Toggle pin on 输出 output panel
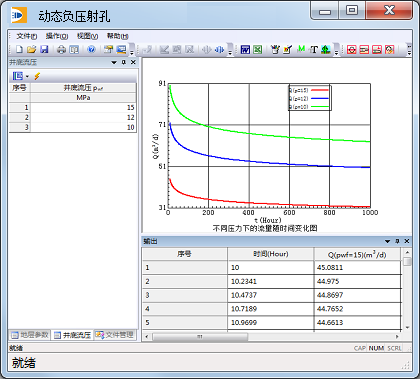 tap(397, 241)
